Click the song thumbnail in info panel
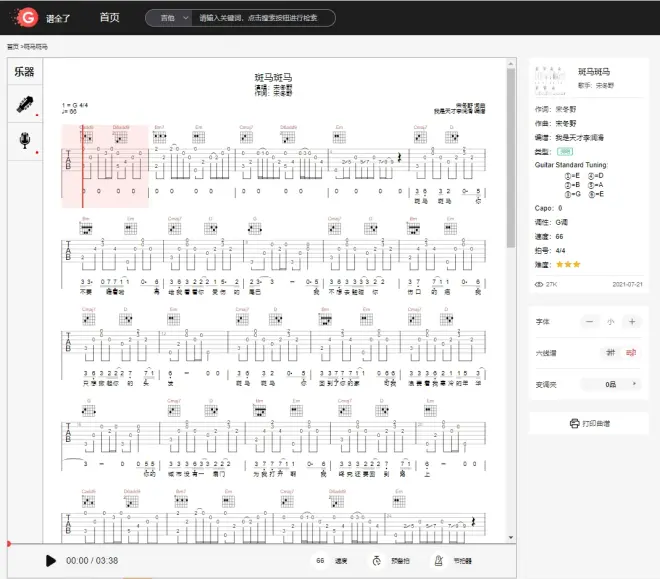This screenshot has height=579, width=660. pos(551,79)
